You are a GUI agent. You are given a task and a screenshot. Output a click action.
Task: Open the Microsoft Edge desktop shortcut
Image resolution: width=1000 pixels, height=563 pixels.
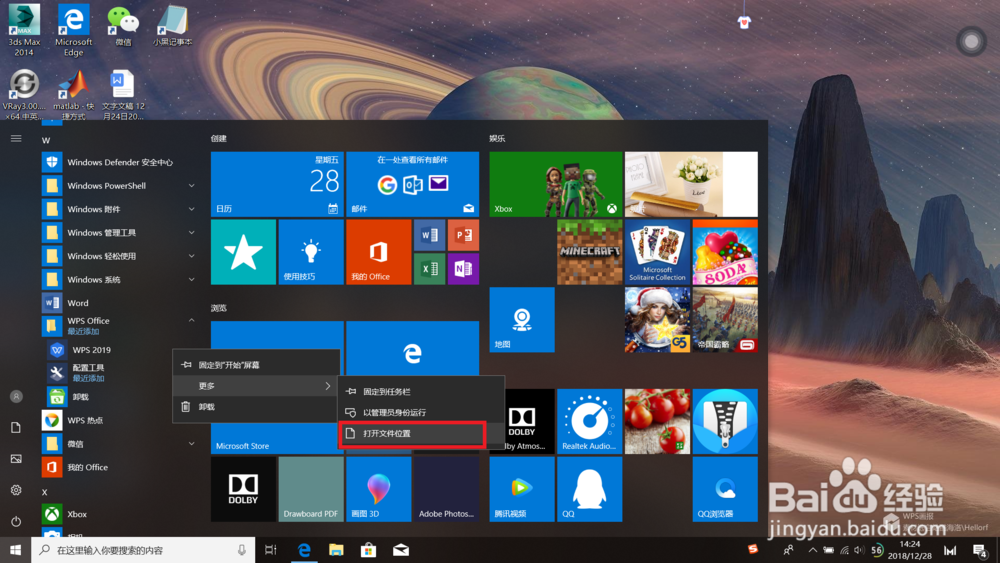click(x=73, y=29)
